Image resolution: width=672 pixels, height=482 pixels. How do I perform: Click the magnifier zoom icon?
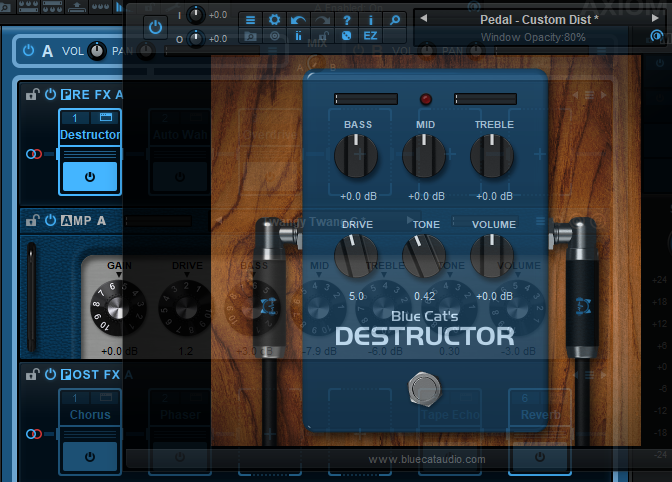[x=395, y=20]
